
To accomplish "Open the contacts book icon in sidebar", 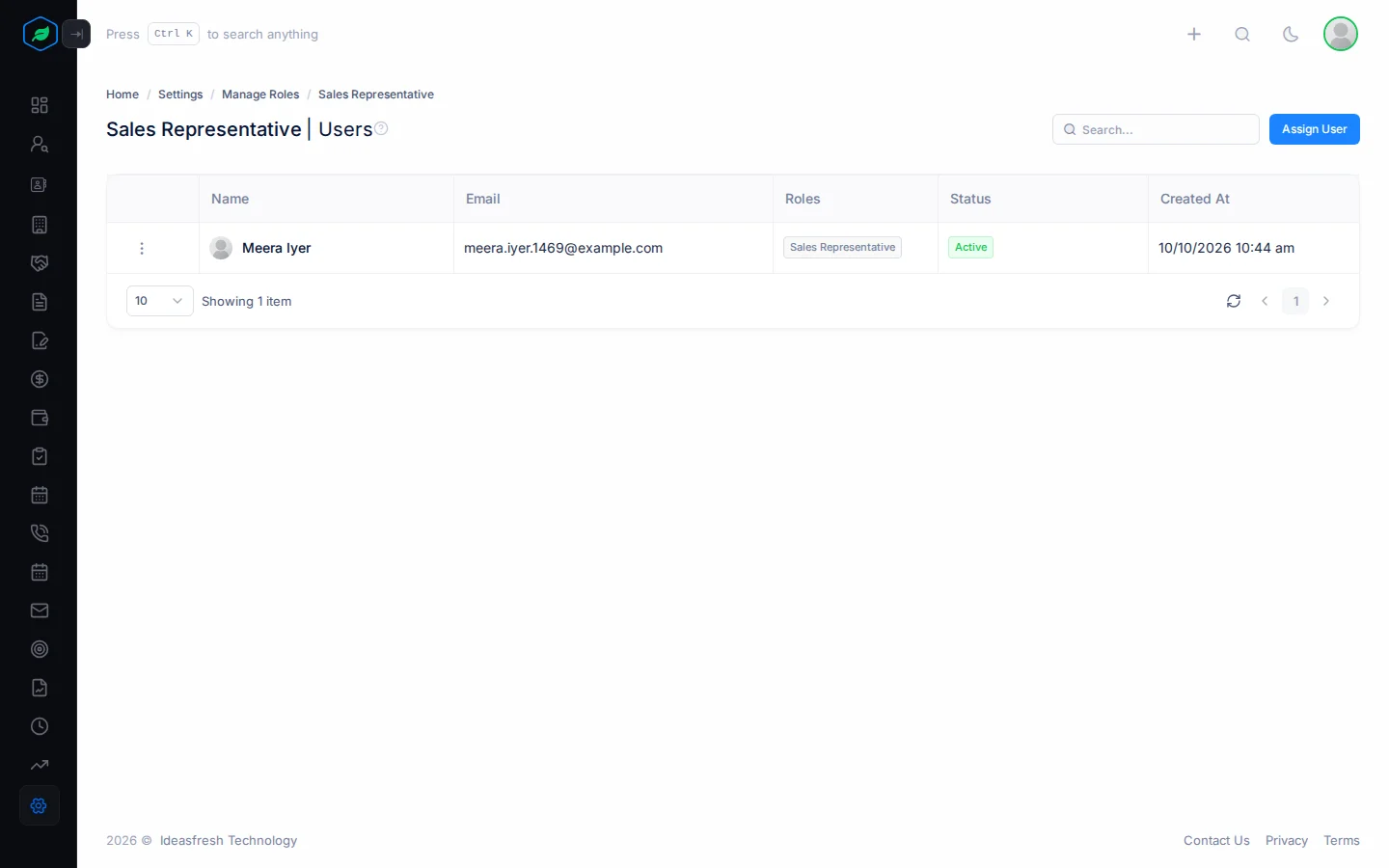I will point(40,184).
